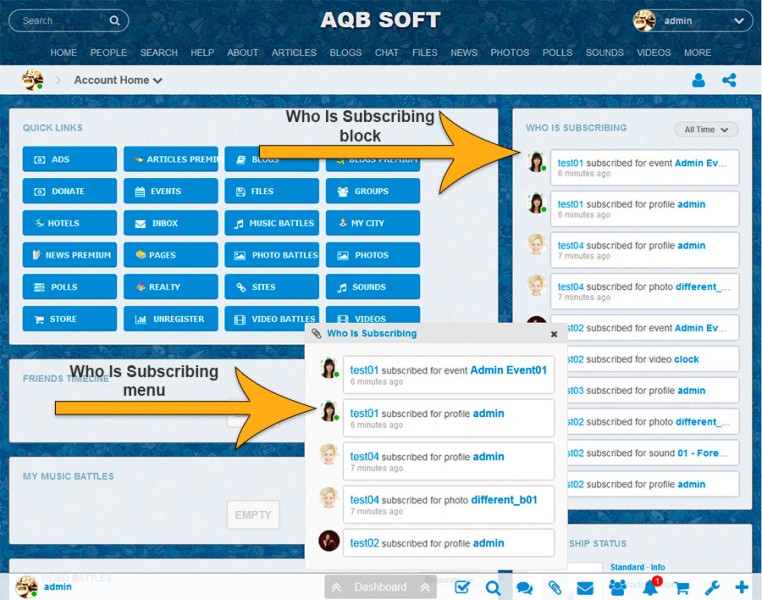Open chat bubbles icon in the bottom toolbar
The image size is (762, 600).
click(x=524, y=588)
